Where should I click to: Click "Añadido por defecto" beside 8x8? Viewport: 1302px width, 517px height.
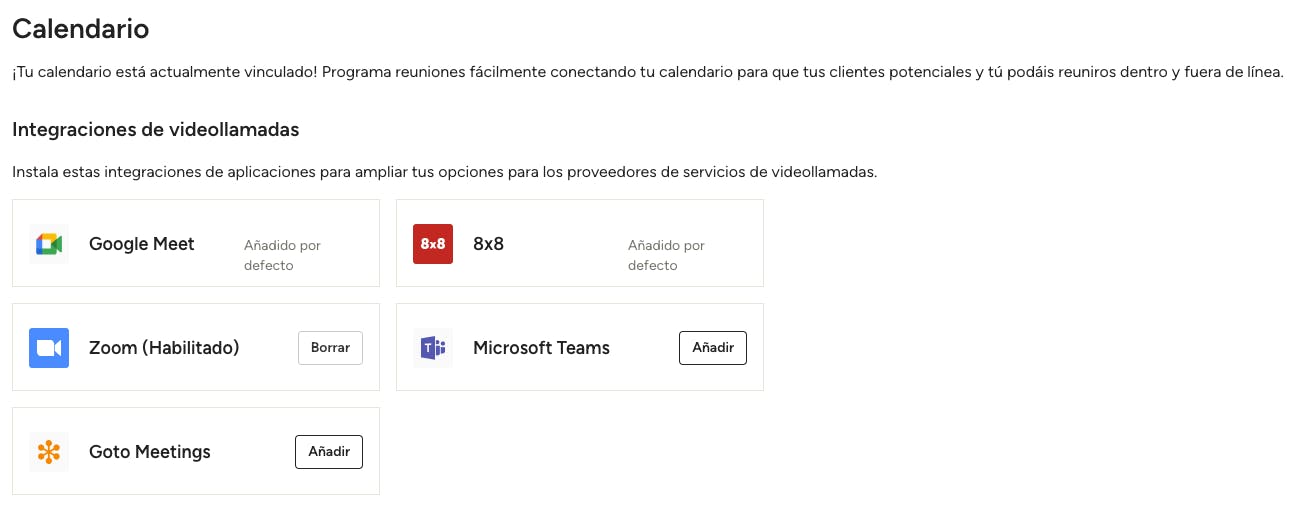(666, 255)
